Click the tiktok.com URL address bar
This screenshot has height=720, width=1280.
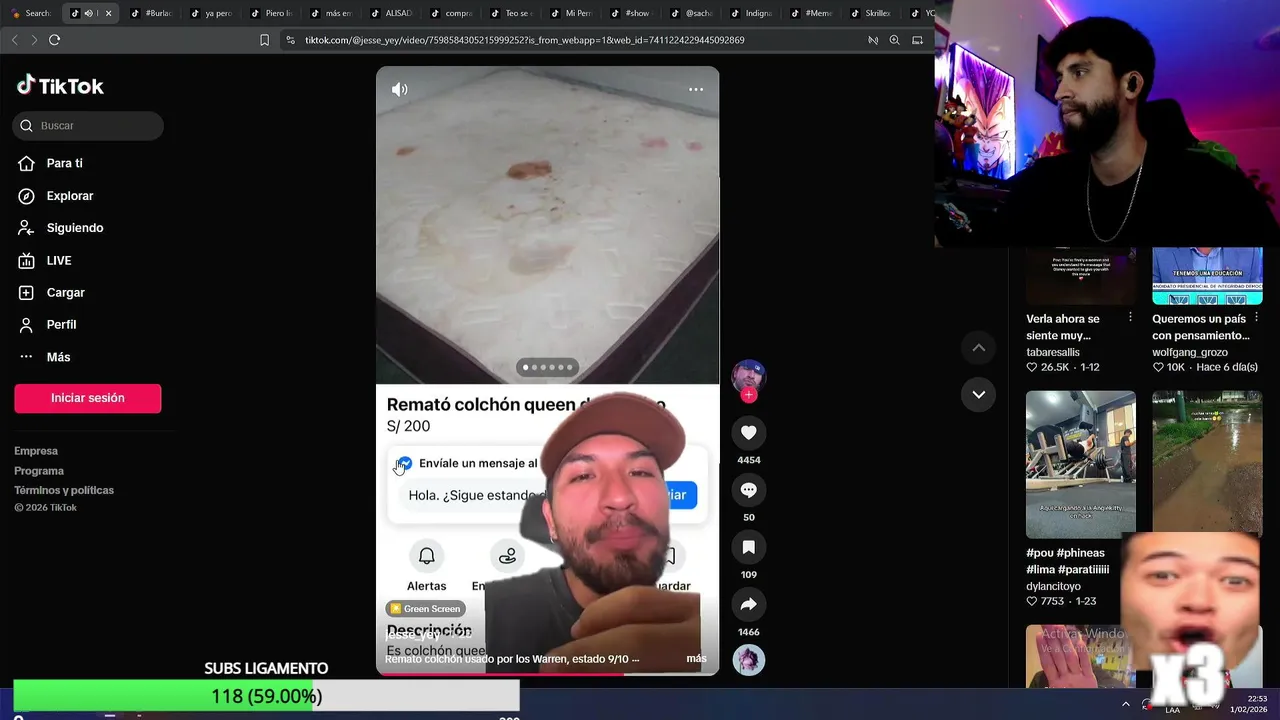tap(525, 40)
